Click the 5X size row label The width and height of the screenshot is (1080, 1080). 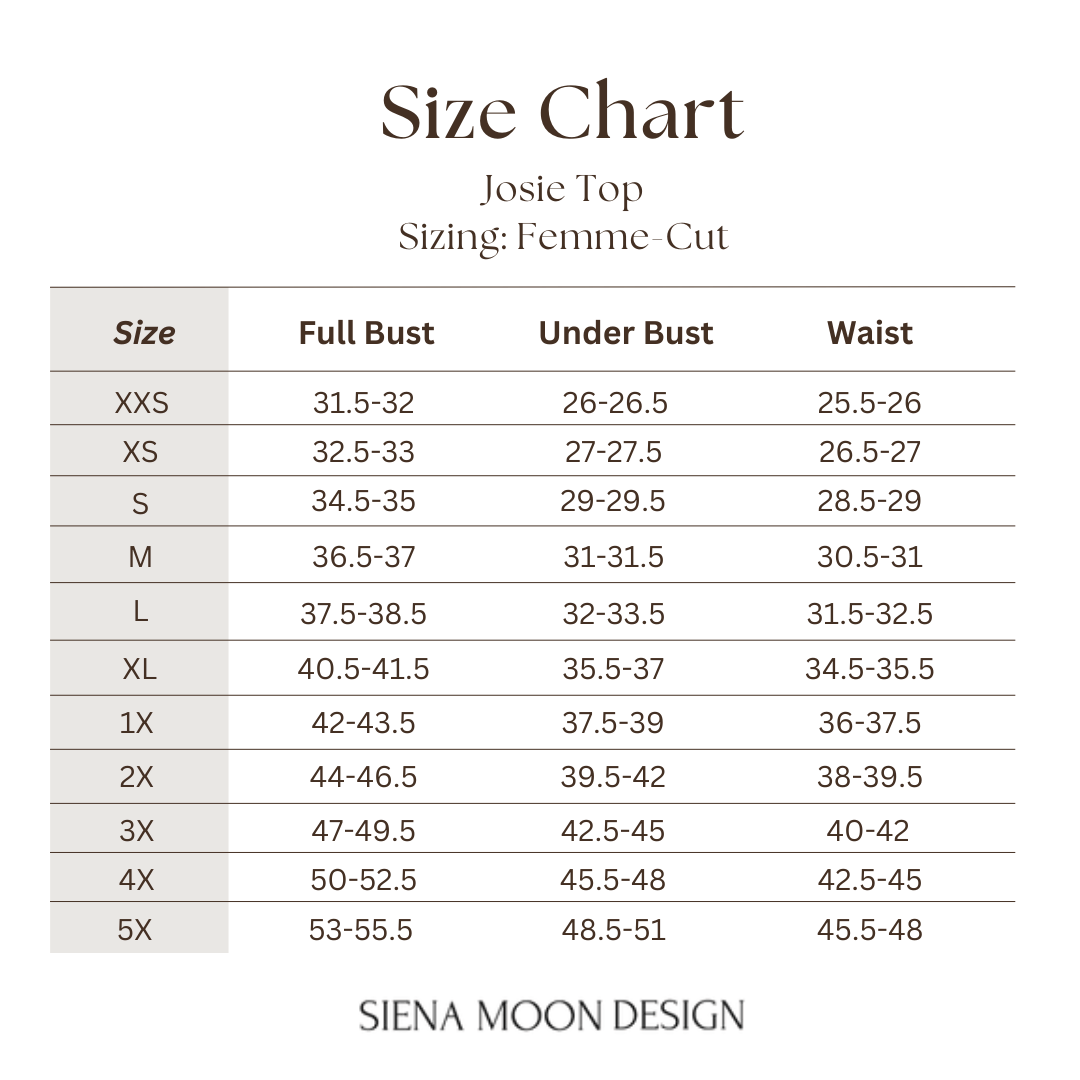tap(135, 930)
